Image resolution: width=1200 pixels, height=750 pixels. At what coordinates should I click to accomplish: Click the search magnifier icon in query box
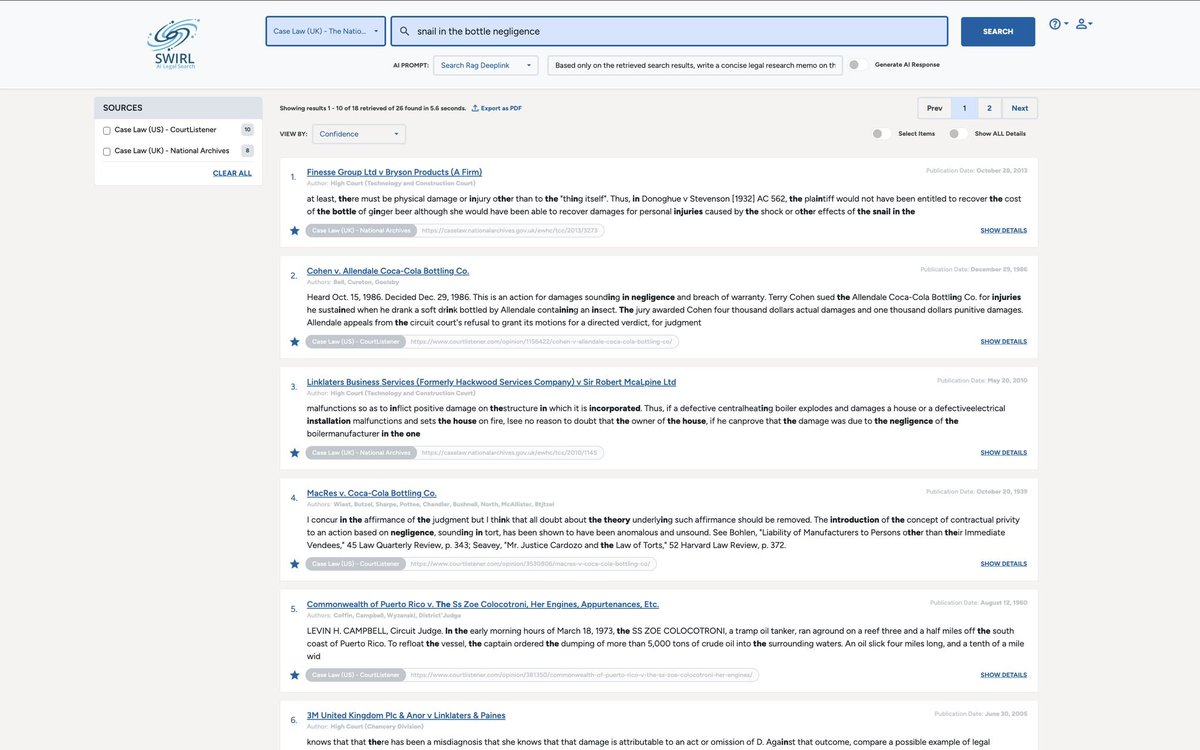pos(404,31)
